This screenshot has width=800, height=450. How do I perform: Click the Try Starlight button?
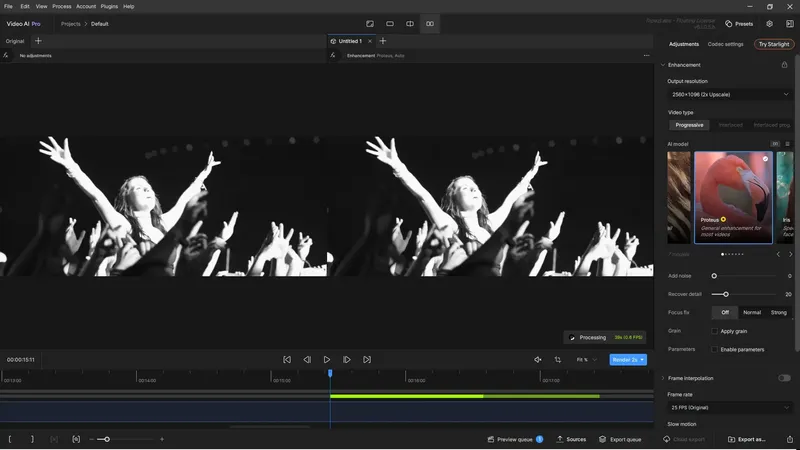click(x=774, y=44)
